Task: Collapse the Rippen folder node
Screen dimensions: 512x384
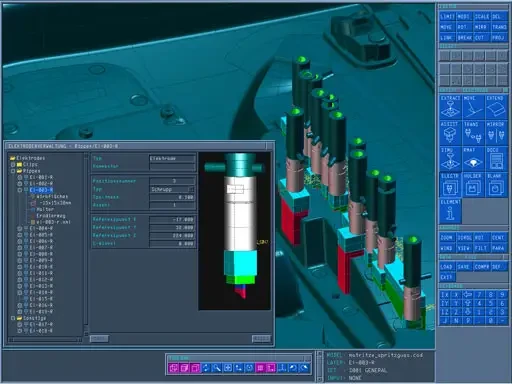Action: (x=13, y=171)
